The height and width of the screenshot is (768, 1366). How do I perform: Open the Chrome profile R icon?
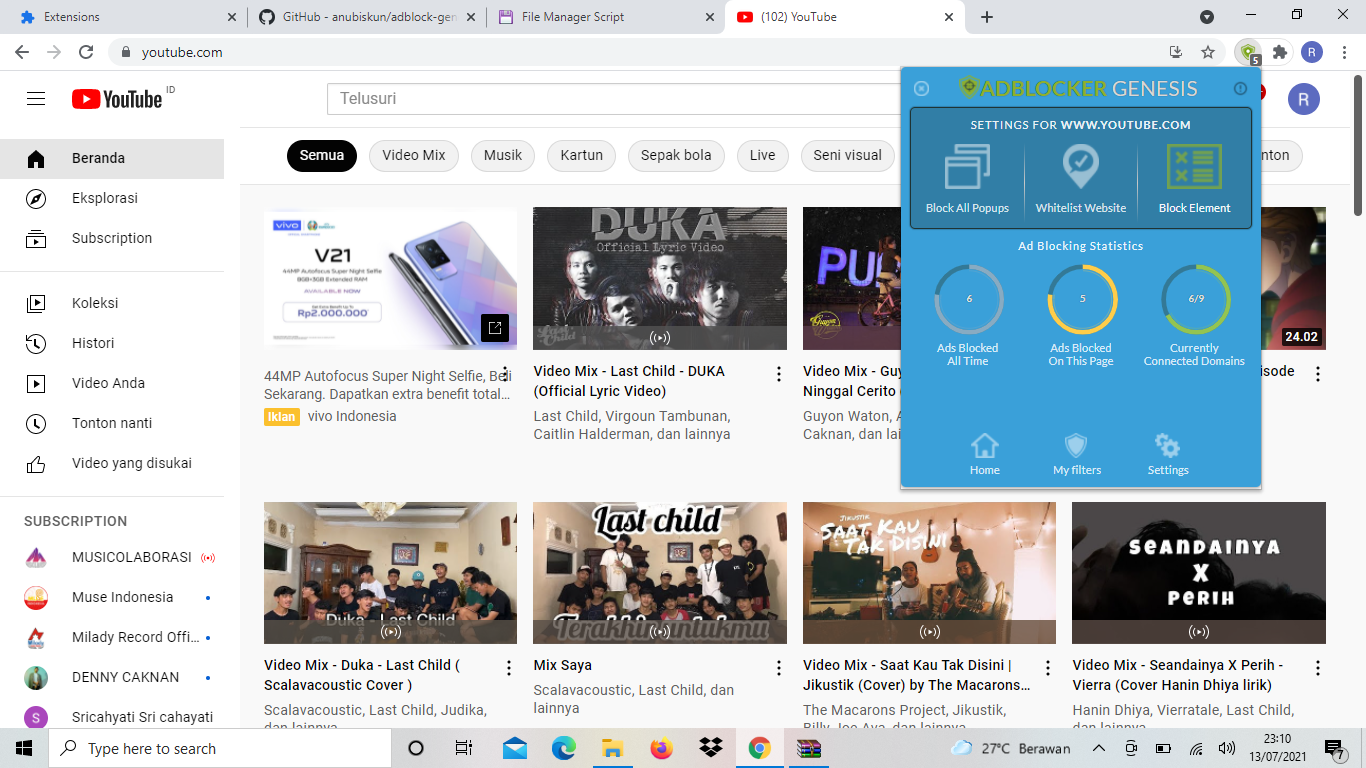(x=1312, y=52)
